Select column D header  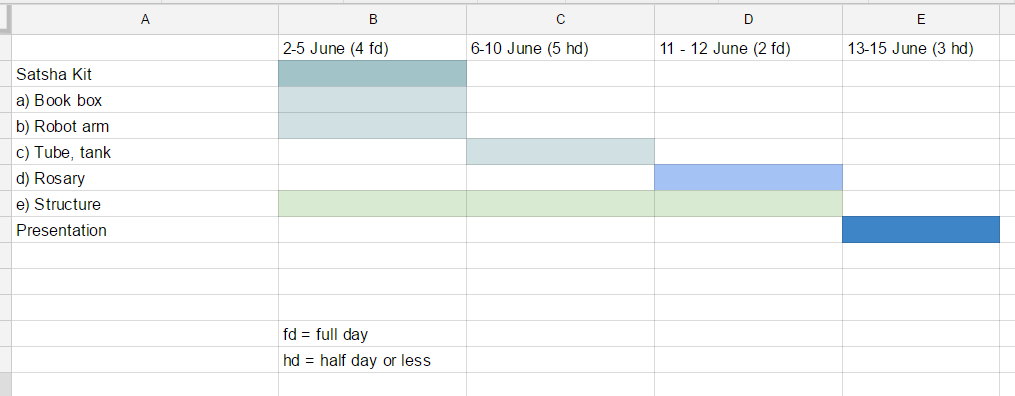pos(748,19)
